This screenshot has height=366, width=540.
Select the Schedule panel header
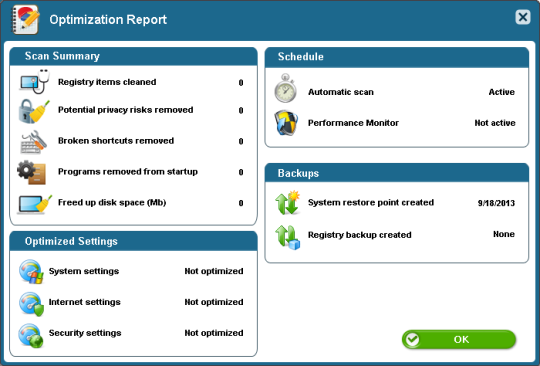(397, 57)
